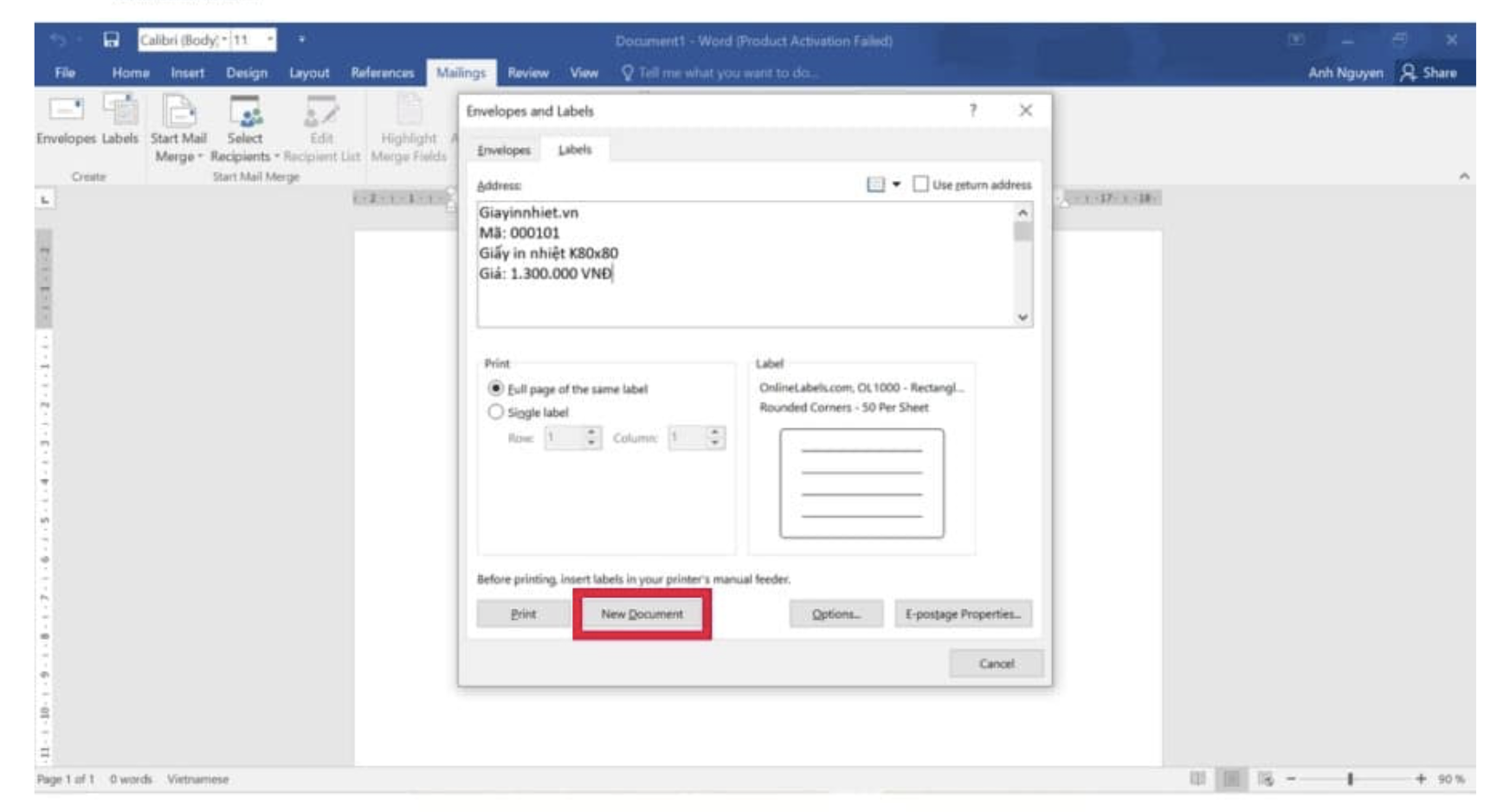
Task: Collapse the ribbon with chevron
Action: (x=1464, y=177)
